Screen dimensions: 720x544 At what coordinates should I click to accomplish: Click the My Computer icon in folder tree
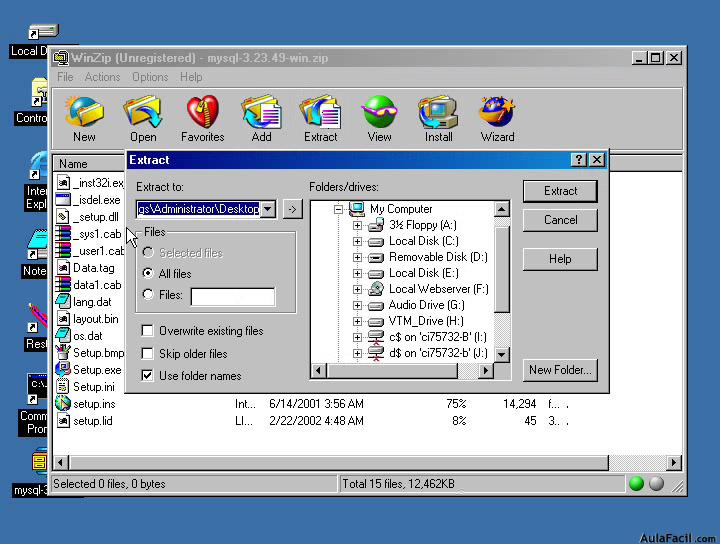click(357, 209)
